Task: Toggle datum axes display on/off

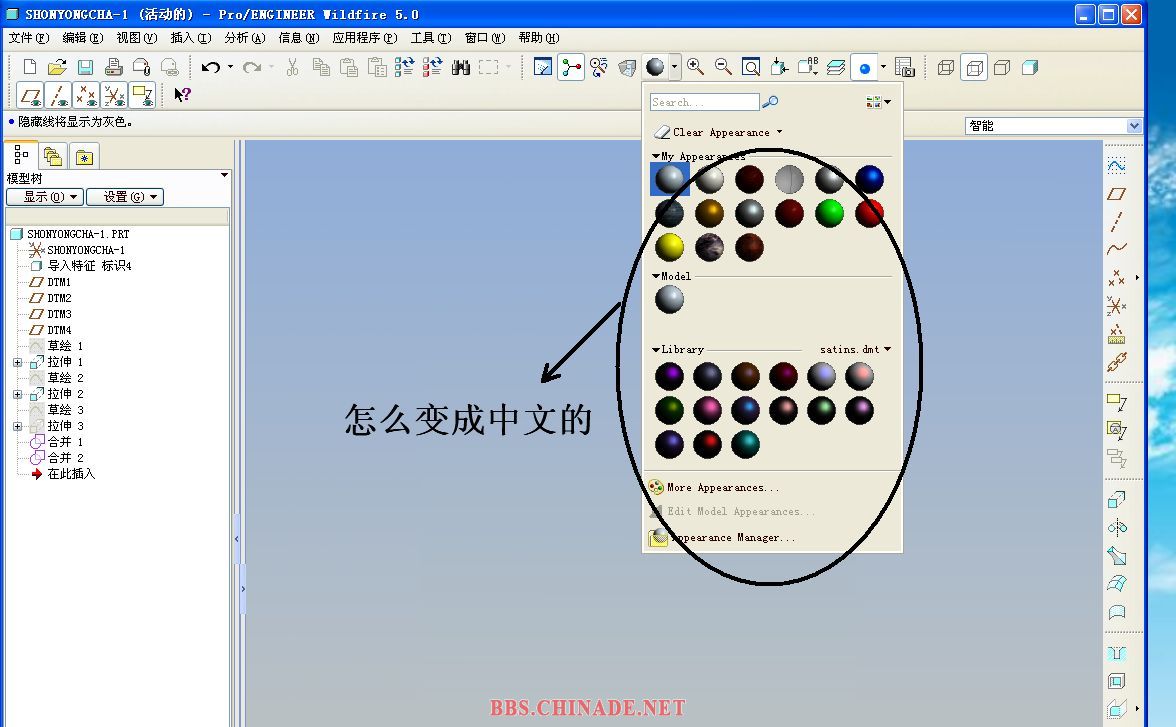Action: pyautogui.click(x=58, y=95)
